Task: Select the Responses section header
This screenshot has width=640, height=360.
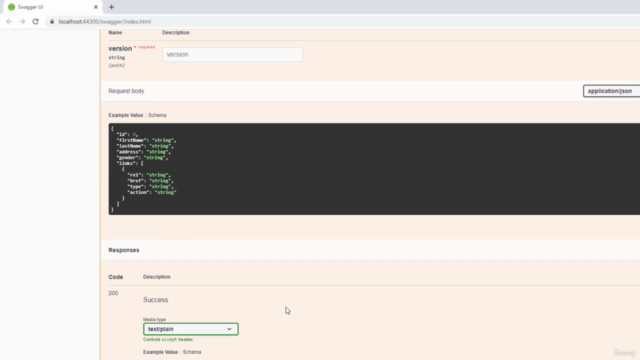Action: tap(124, 250)
